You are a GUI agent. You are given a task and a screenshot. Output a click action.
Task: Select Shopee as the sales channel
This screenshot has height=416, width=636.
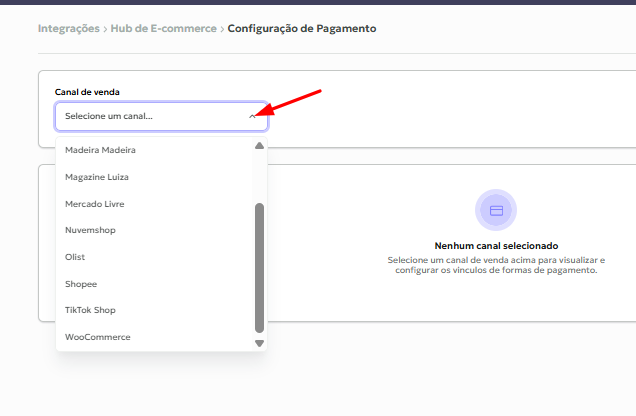coord(154,284)
